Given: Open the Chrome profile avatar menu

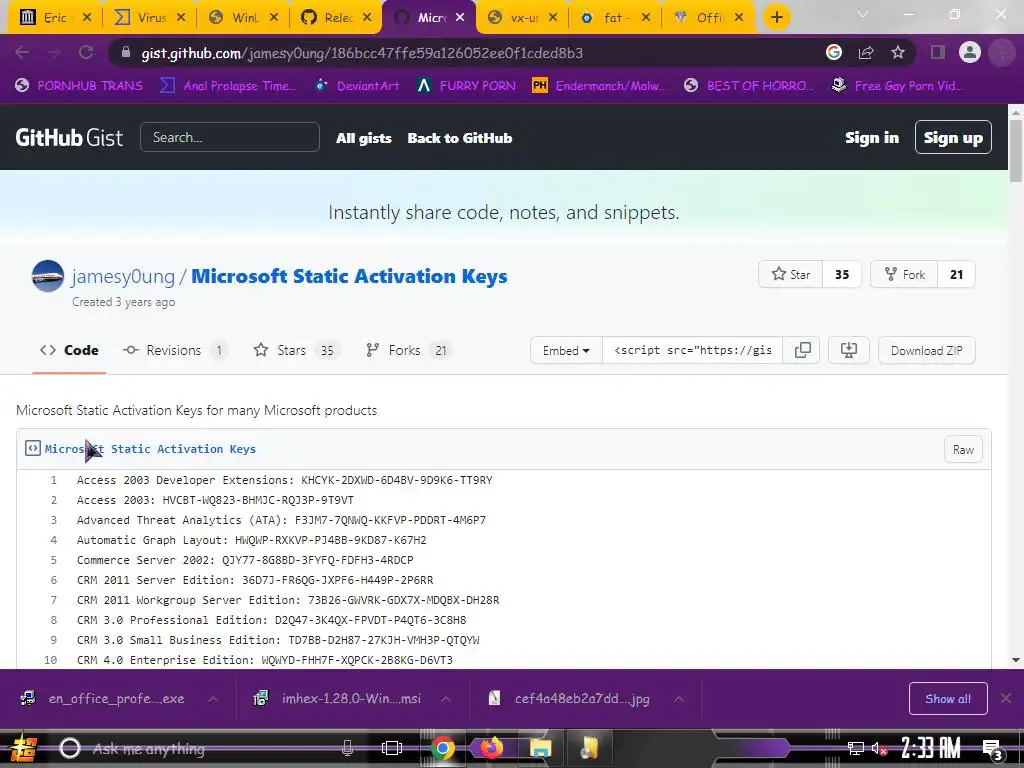Looking at the screenshot, I should pyautogui.click(x=970, y=53).
